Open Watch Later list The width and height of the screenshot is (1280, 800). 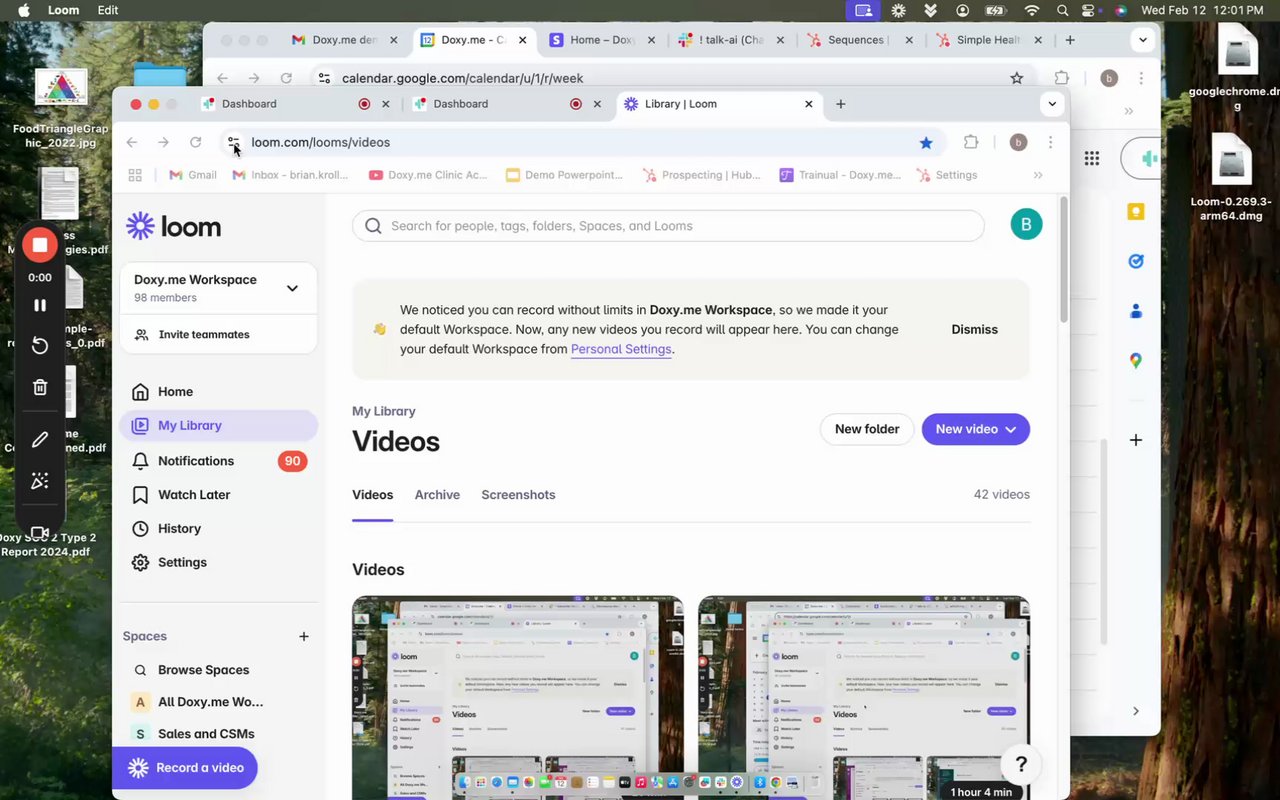[x=218, y=495]
